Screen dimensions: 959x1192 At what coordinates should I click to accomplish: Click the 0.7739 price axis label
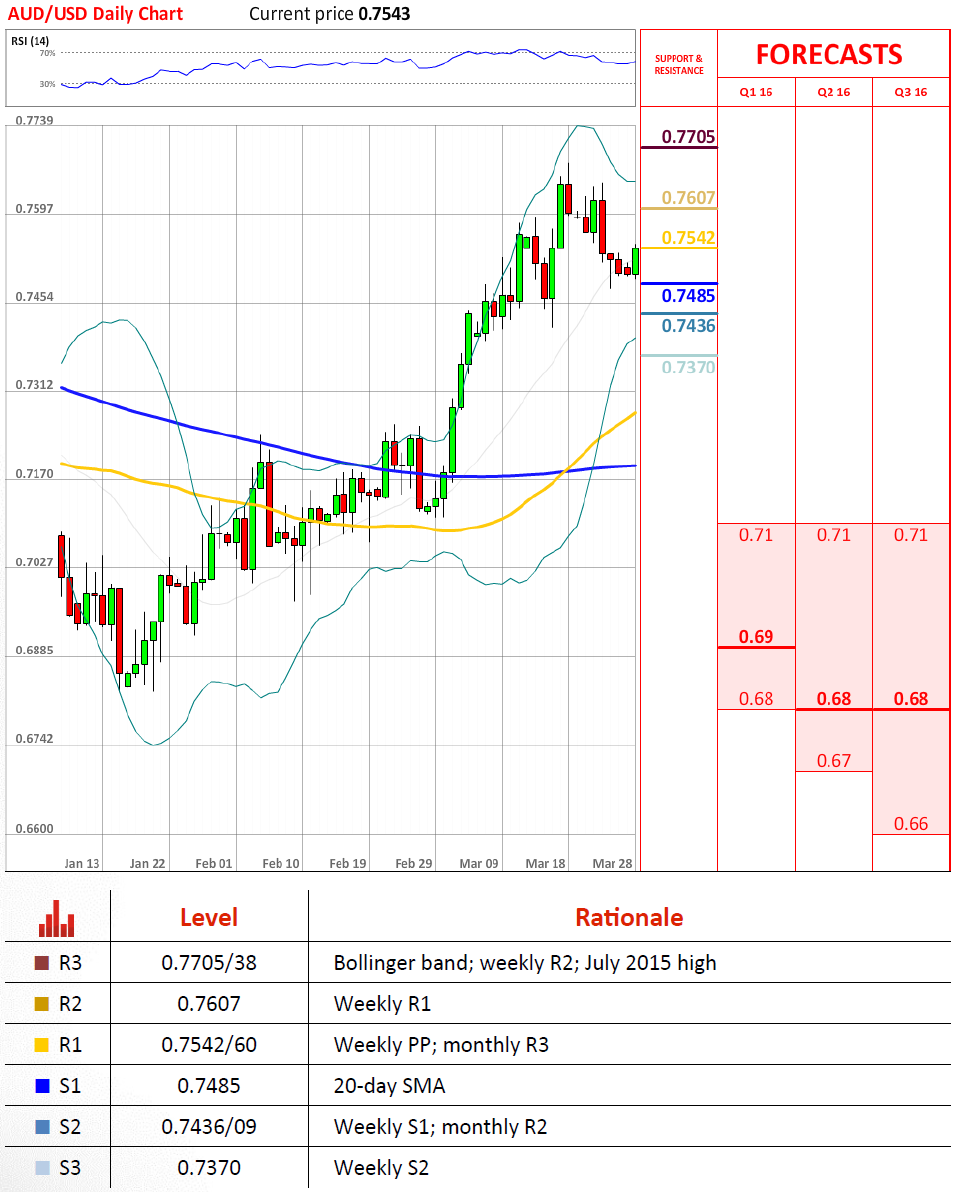point(35,121)
